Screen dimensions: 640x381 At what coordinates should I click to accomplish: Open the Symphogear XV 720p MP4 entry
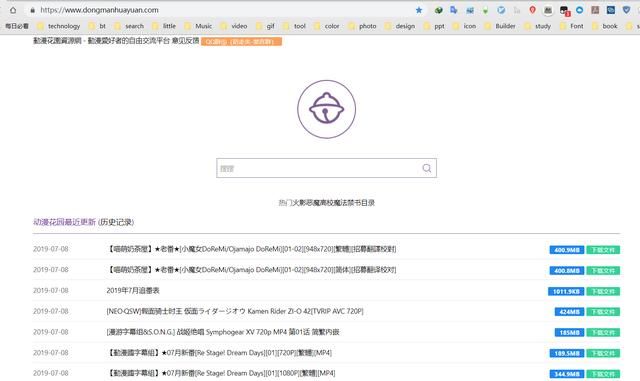pos(223,332)
